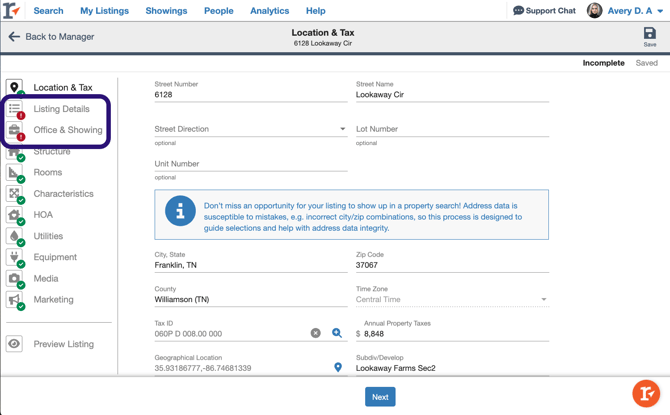This screenshot has width=670, height=415.
Task: Click the Street Number input field
Action: [x=250, y=95]
